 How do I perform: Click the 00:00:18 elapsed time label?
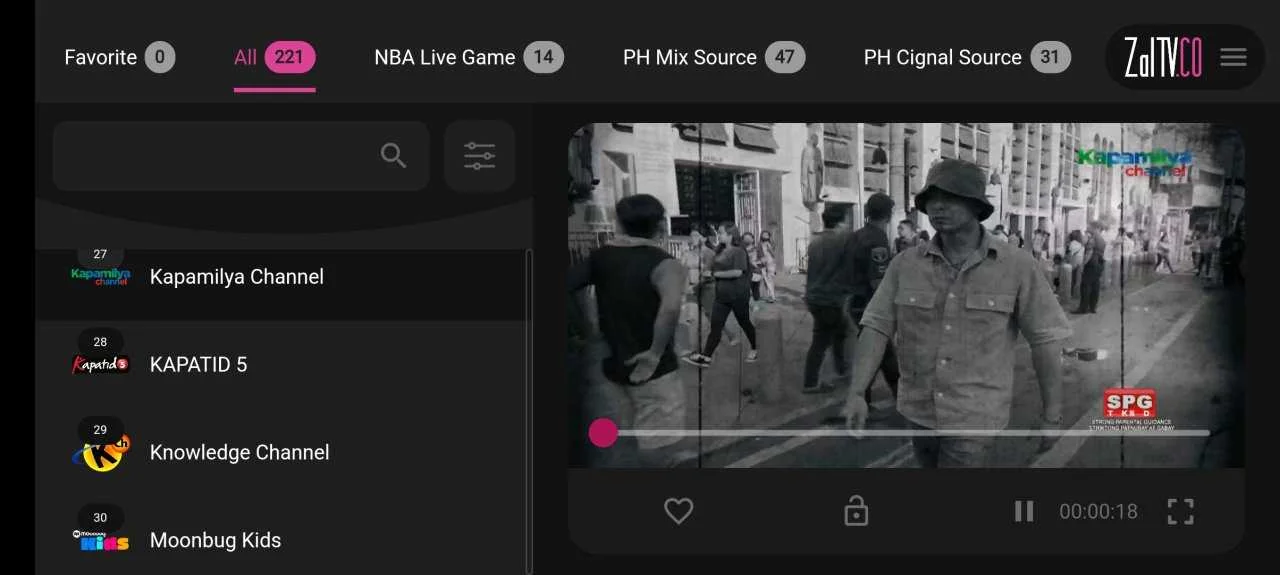coord(1099,512)
